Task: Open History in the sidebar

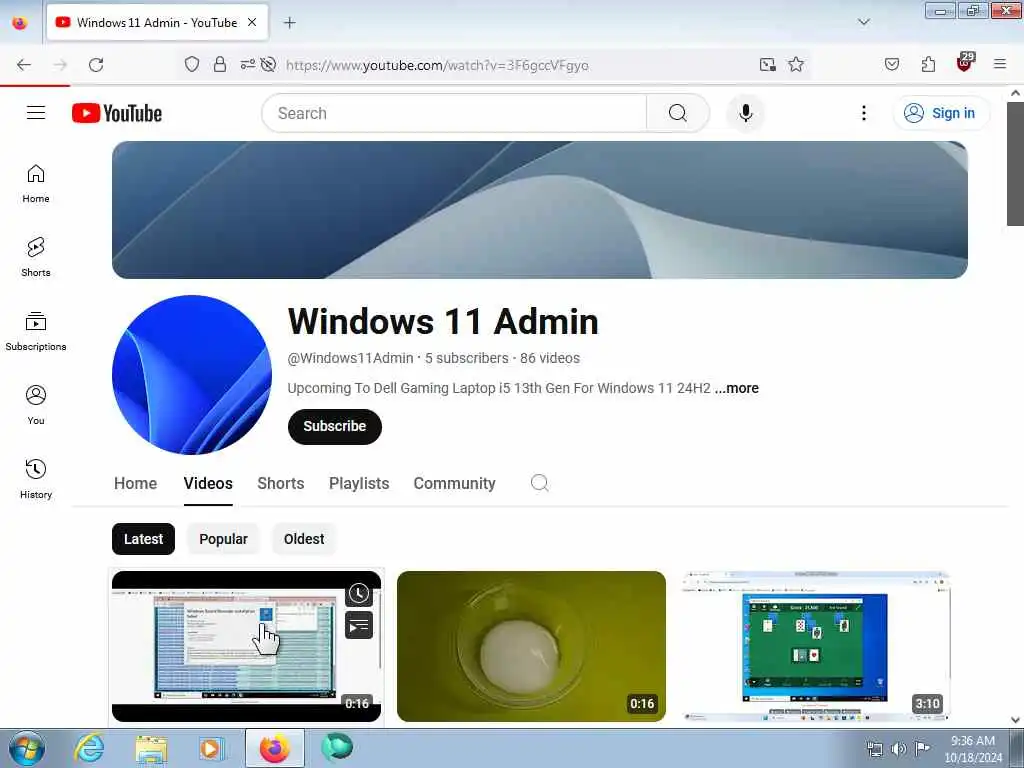Action: click(x=36, y=479)
